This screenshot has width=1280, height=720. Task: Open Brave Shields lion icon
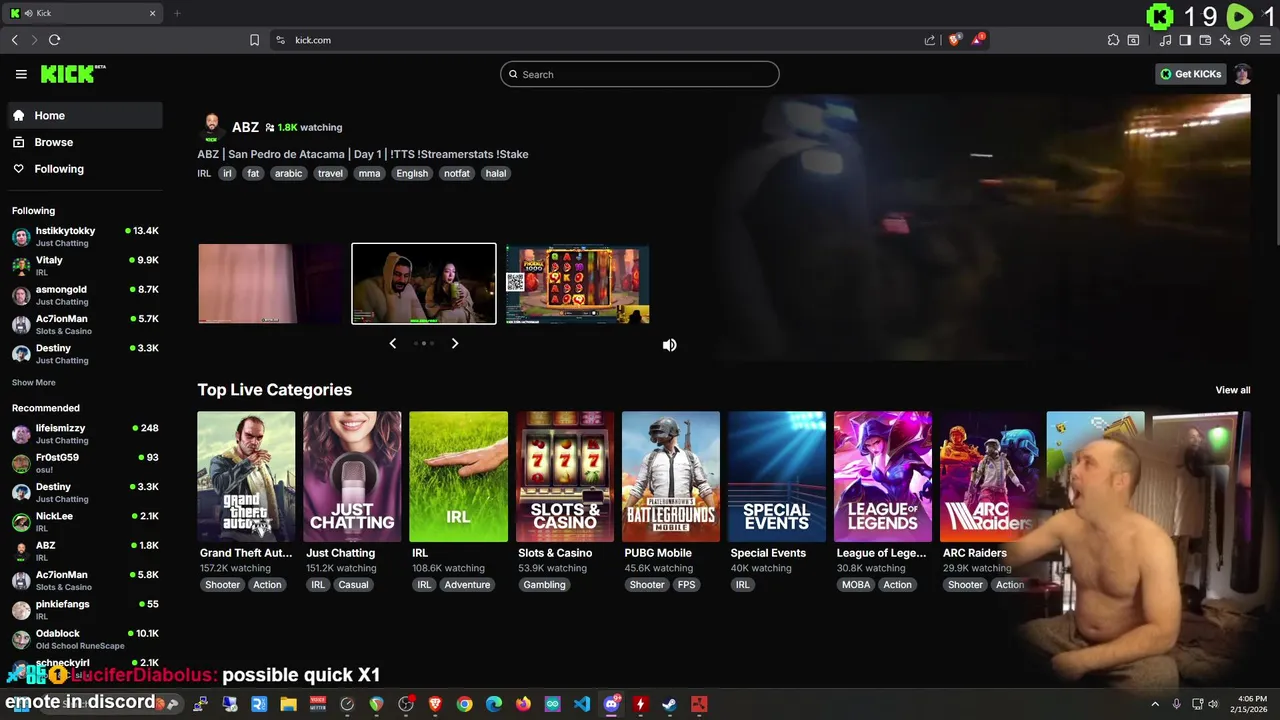(x=955, y=40)
